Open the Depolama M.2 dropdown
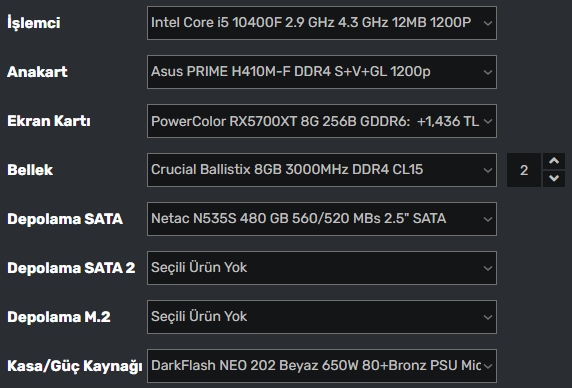 point(322,317)
